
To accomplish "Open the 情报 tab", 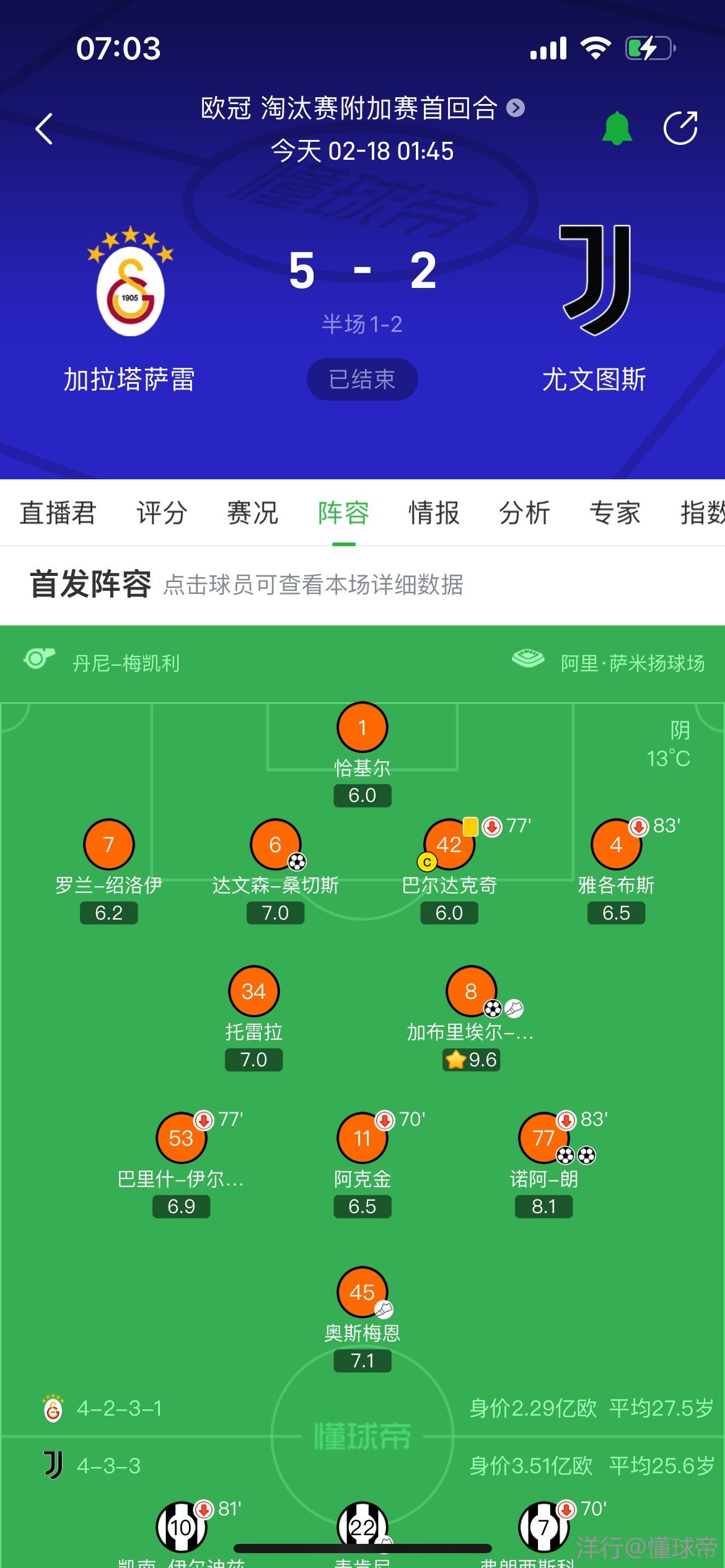I will [x=434, y=513].
